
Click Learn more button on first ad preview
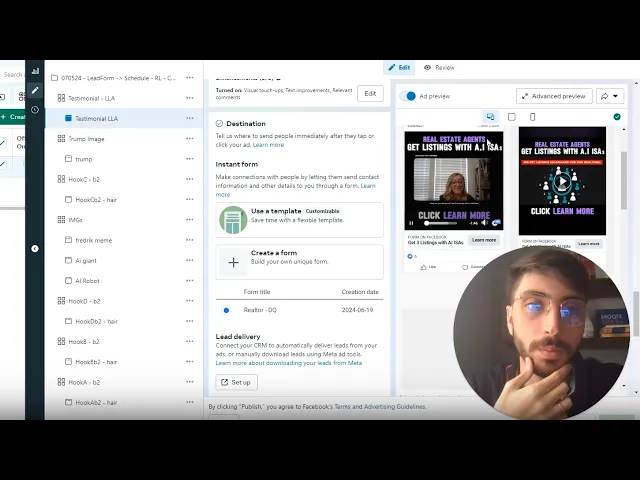pyautogui.click(x=484, y=240)
